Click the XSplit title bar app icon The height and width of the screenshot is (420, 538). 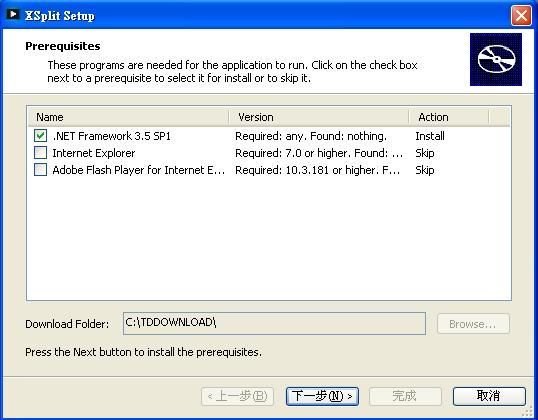click(x=13, y=14)
